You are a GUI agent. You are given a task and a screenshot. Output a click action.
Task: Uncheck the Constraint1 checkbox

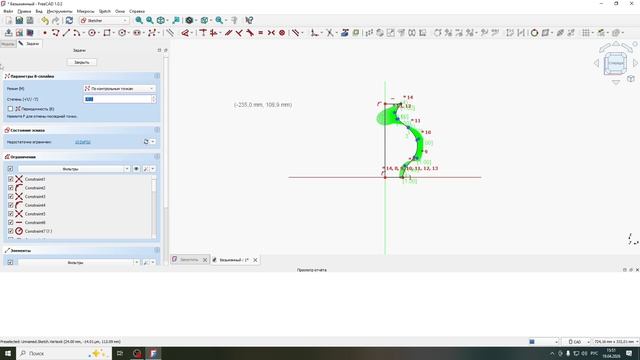coord(11,179)
